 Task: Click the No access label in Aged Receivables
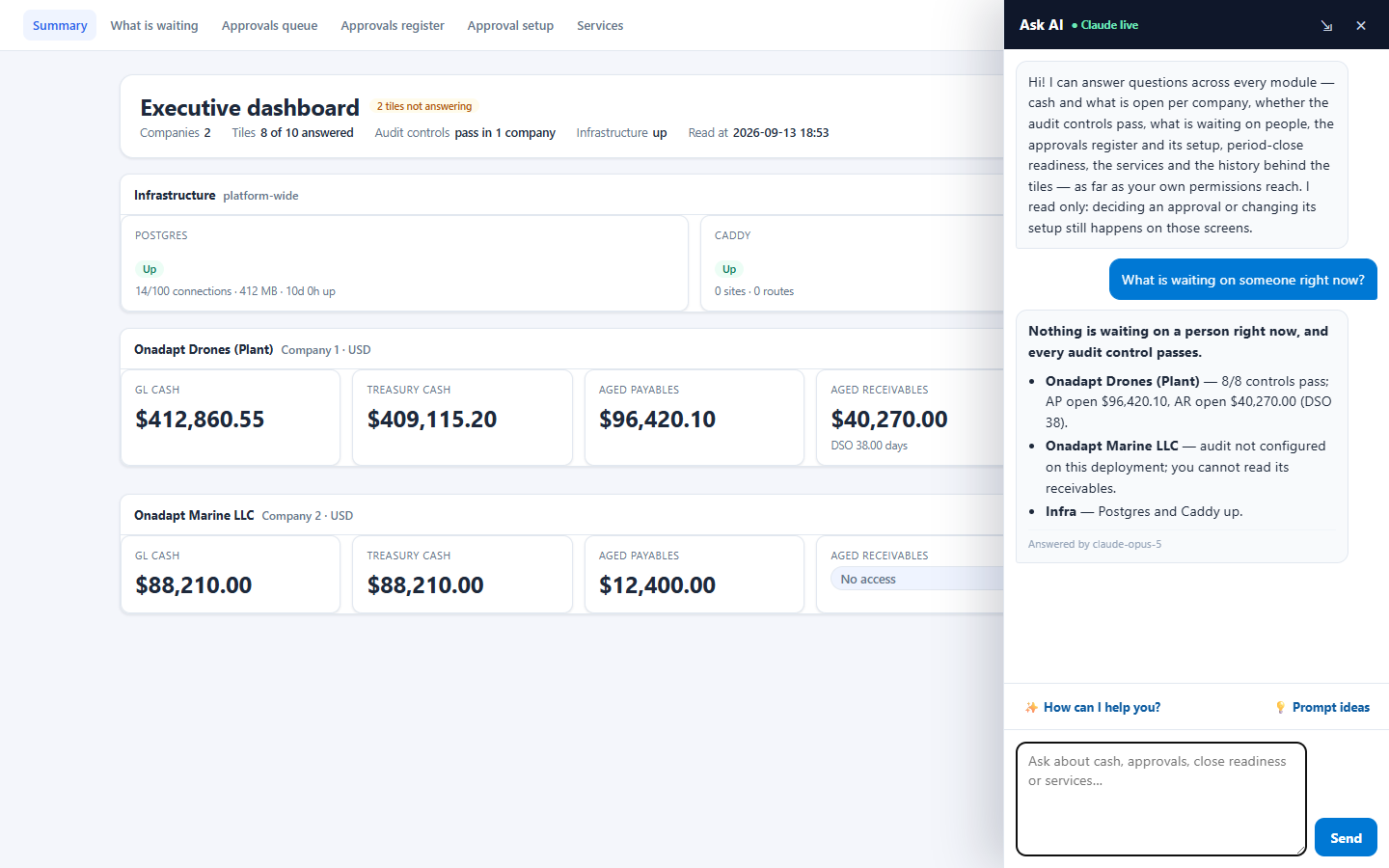point(868,580)
